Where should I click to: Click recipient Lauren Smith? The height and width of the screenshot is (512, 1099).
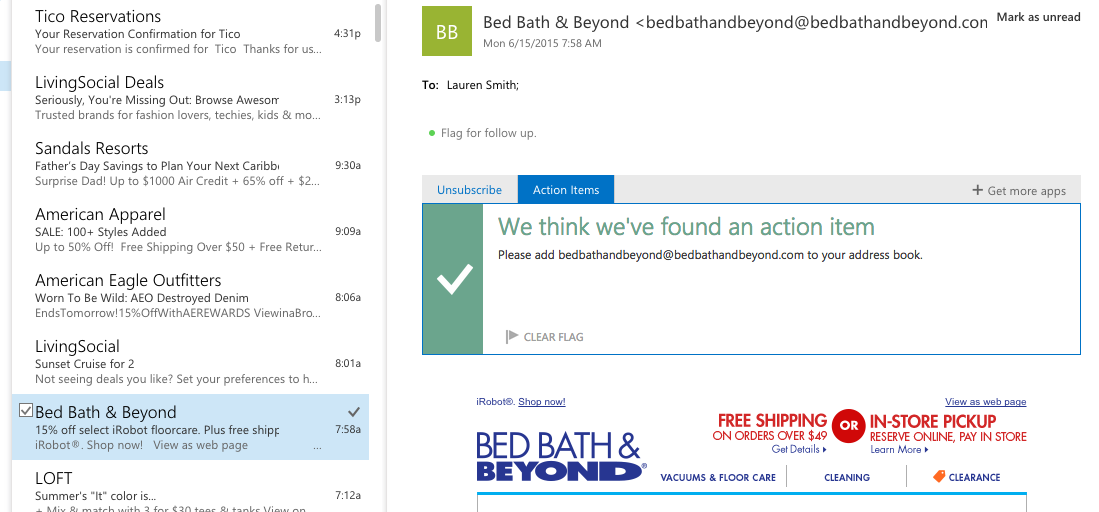click(483, 86)
